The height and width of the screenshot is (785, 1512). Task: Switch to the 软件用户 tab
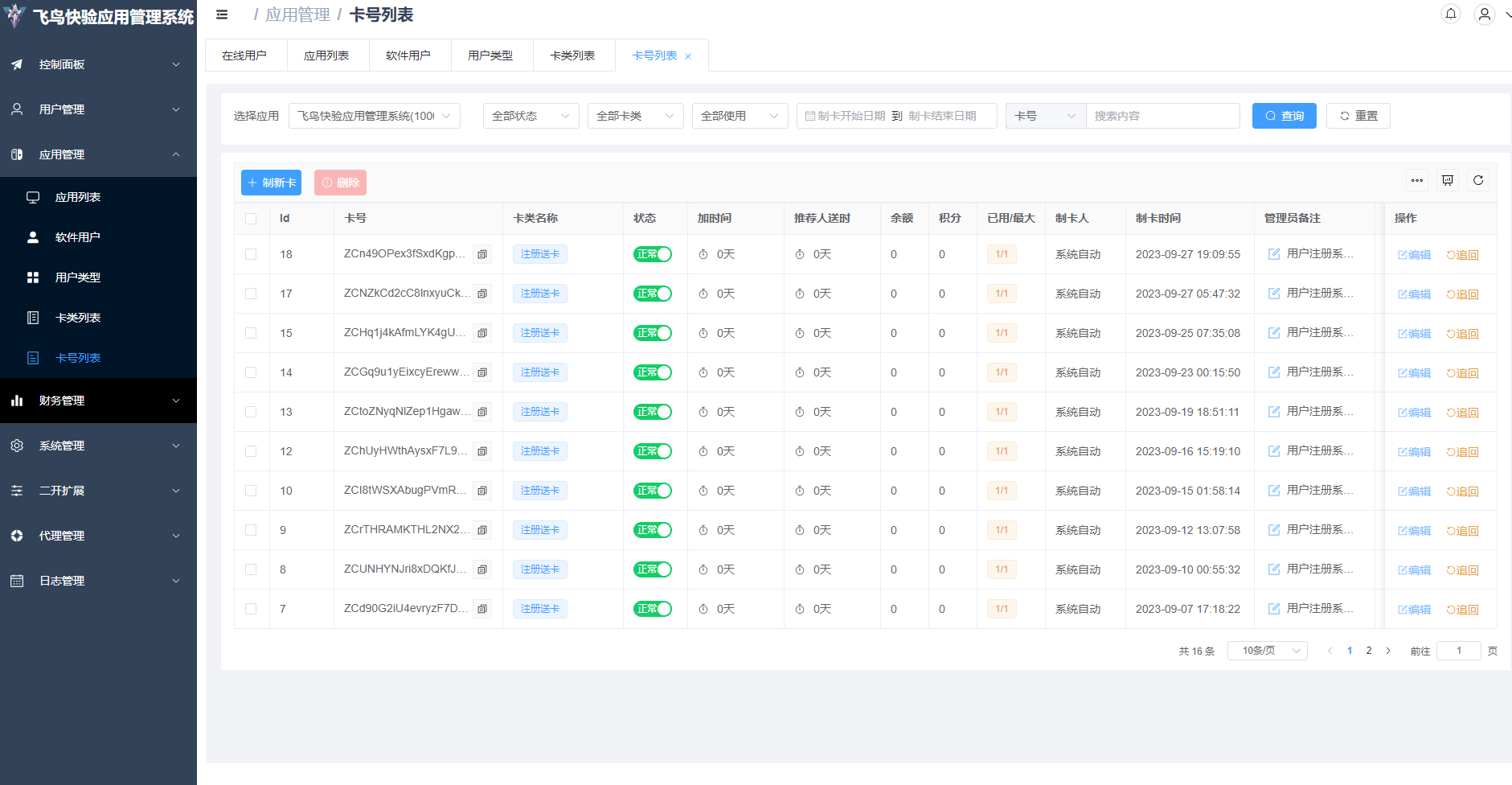click(x=408, y=55)
